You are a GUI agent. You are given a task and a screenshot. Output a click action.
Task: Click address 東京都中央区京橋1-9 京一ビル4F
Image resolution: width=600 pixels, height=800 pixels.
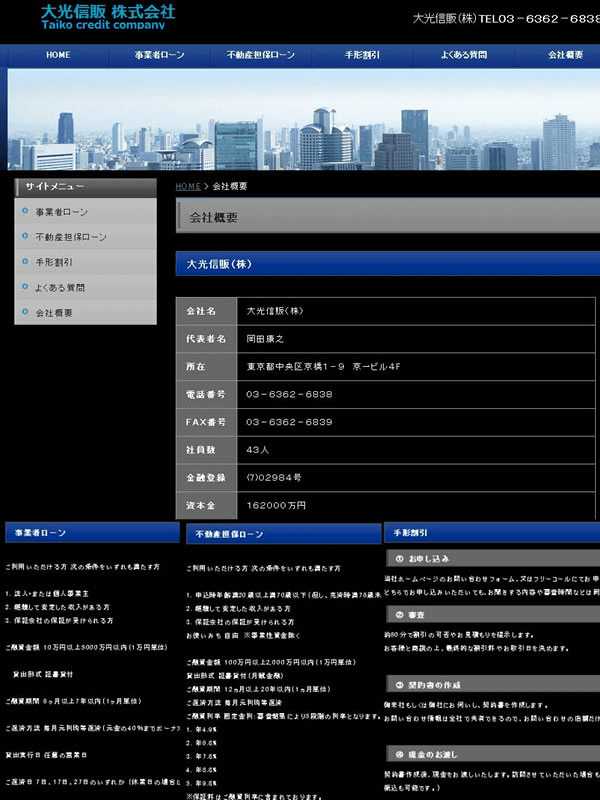[x=323, y=366]
